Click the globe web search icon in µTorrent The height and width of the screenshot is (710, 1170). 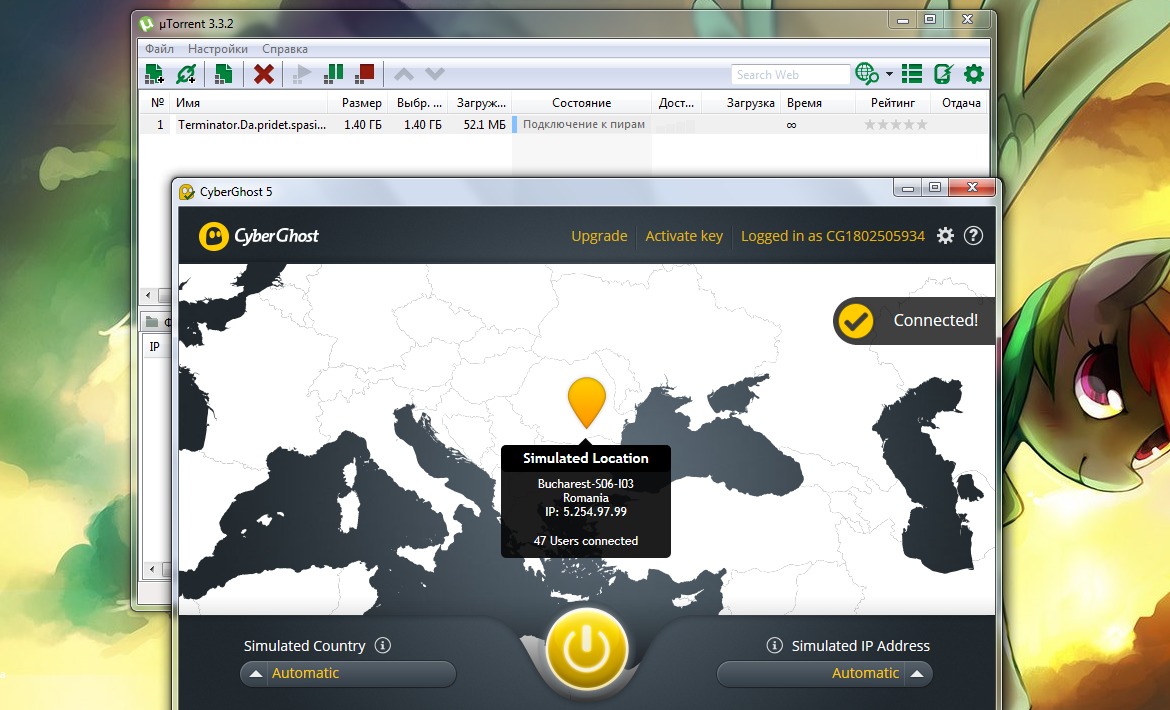tap(867, 74)
